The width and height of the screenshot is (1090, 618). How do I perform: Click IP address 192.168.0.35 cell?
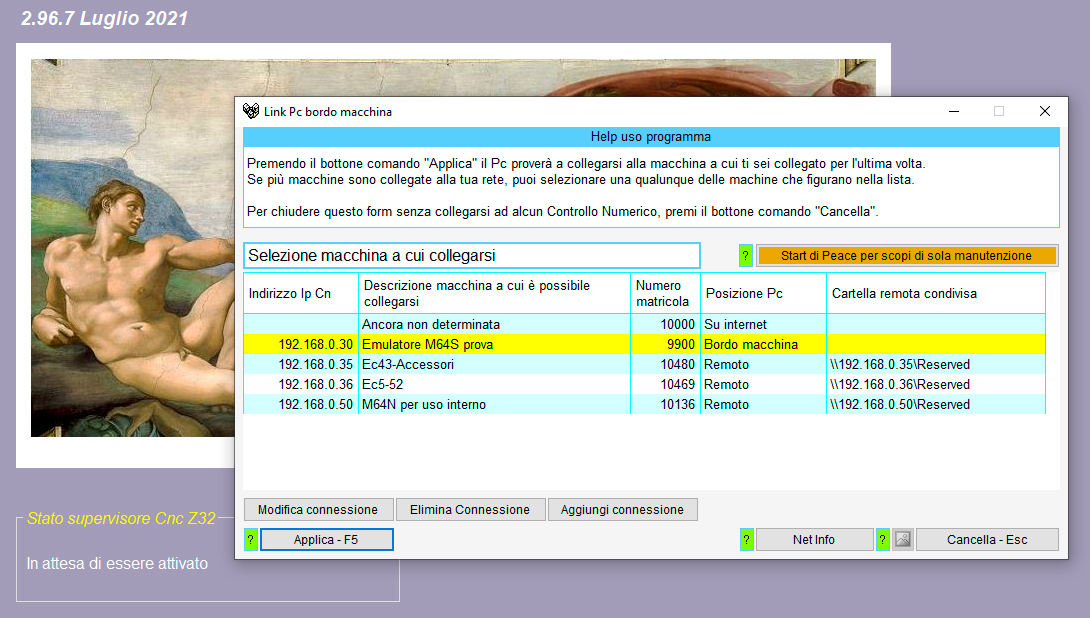(x=301, y=364)
